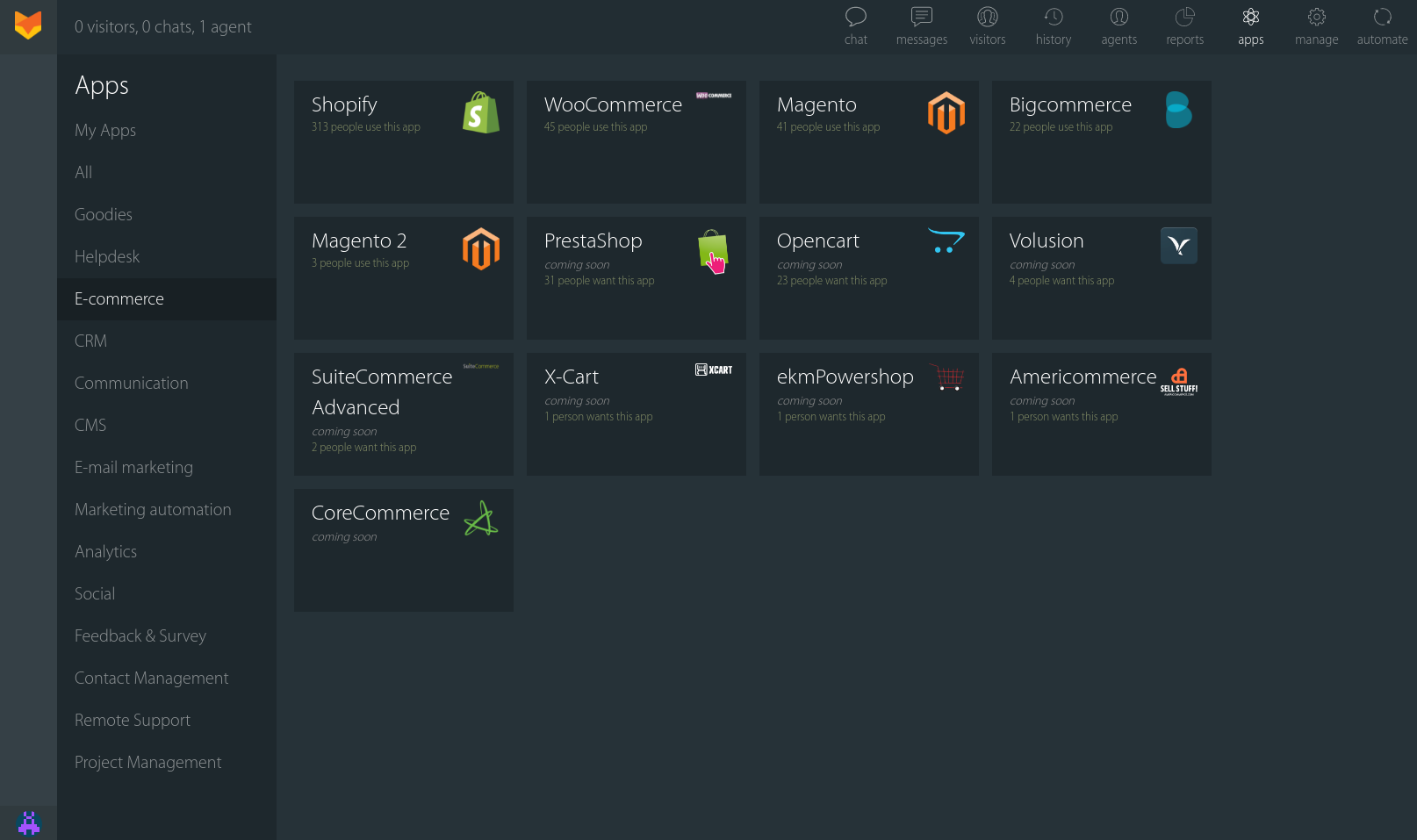The image size is (1417, 840).
Task: Open the agents icon in top bar
Action: tap(1118, 18)
